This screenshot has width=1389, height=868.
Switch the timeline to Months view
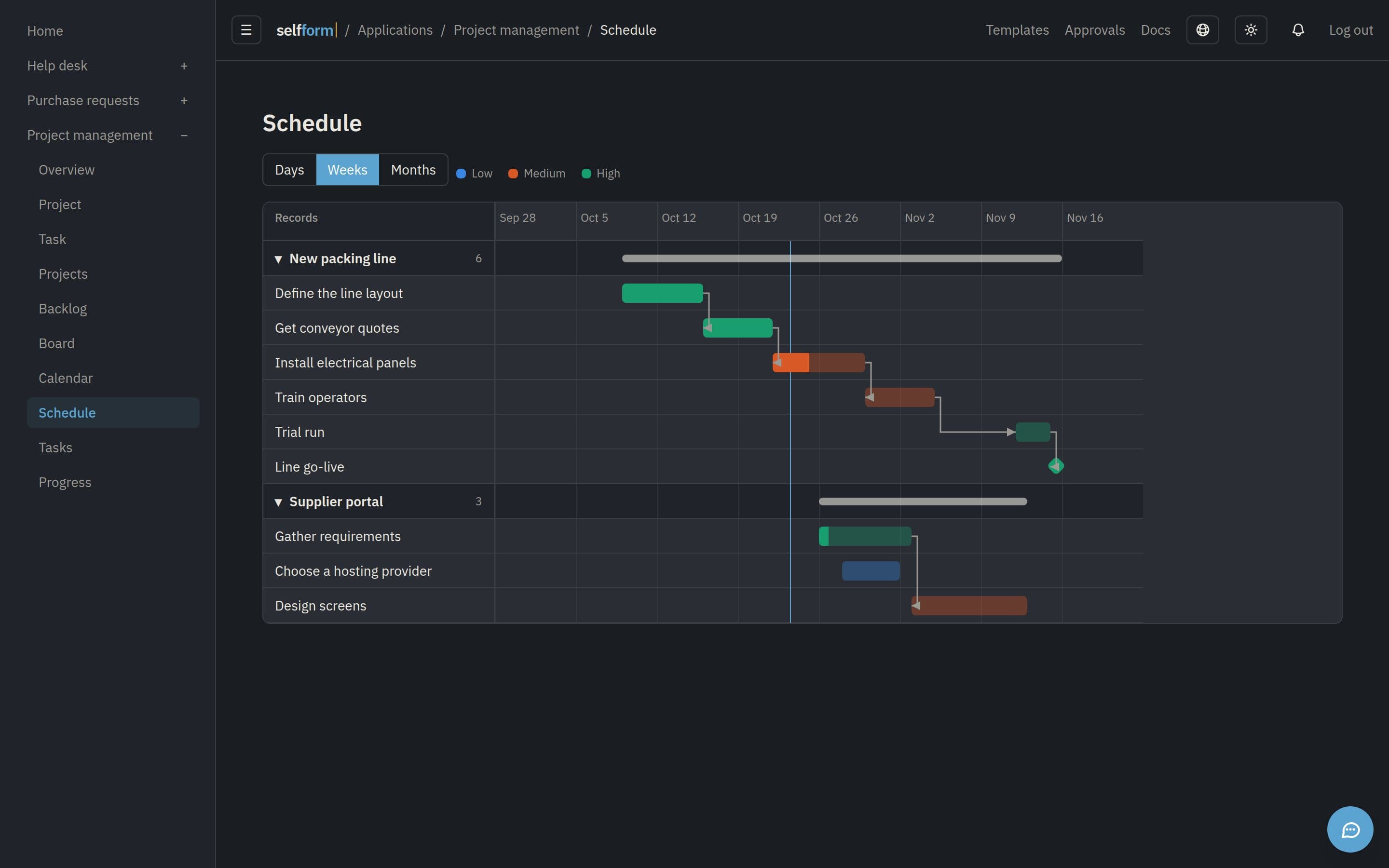[x=413, y=170]
